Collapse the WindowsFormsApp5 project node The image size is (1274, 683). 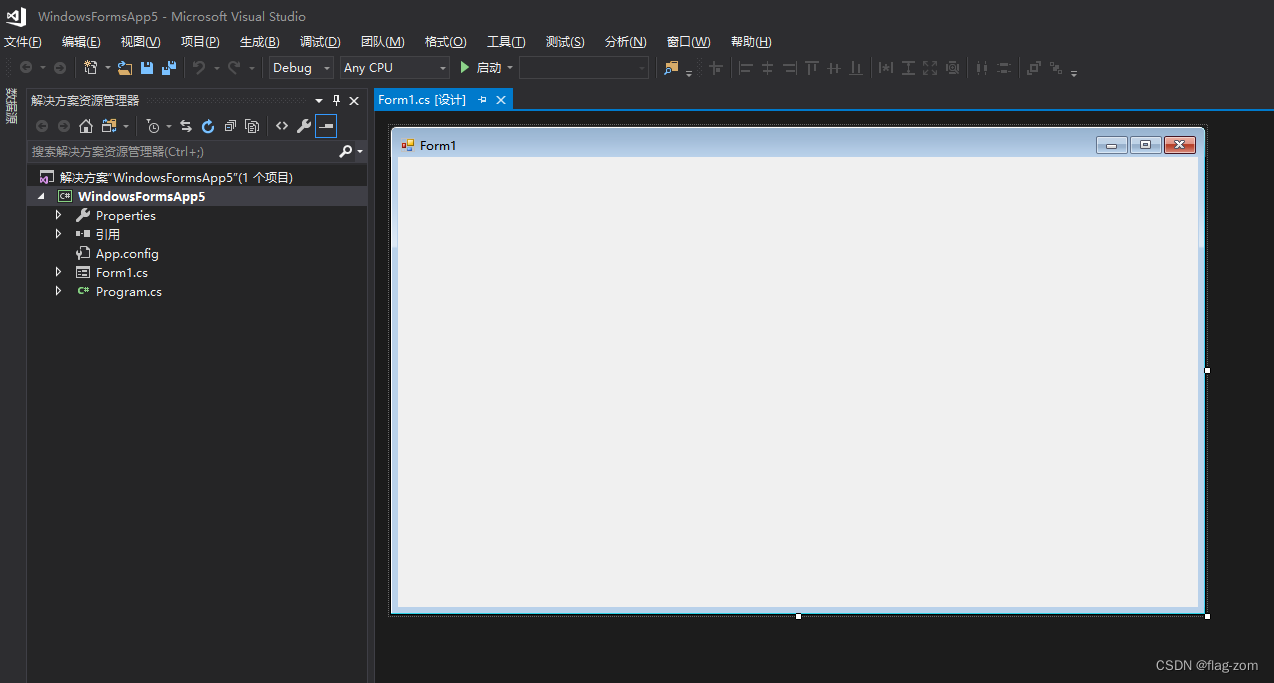(41, 197)
